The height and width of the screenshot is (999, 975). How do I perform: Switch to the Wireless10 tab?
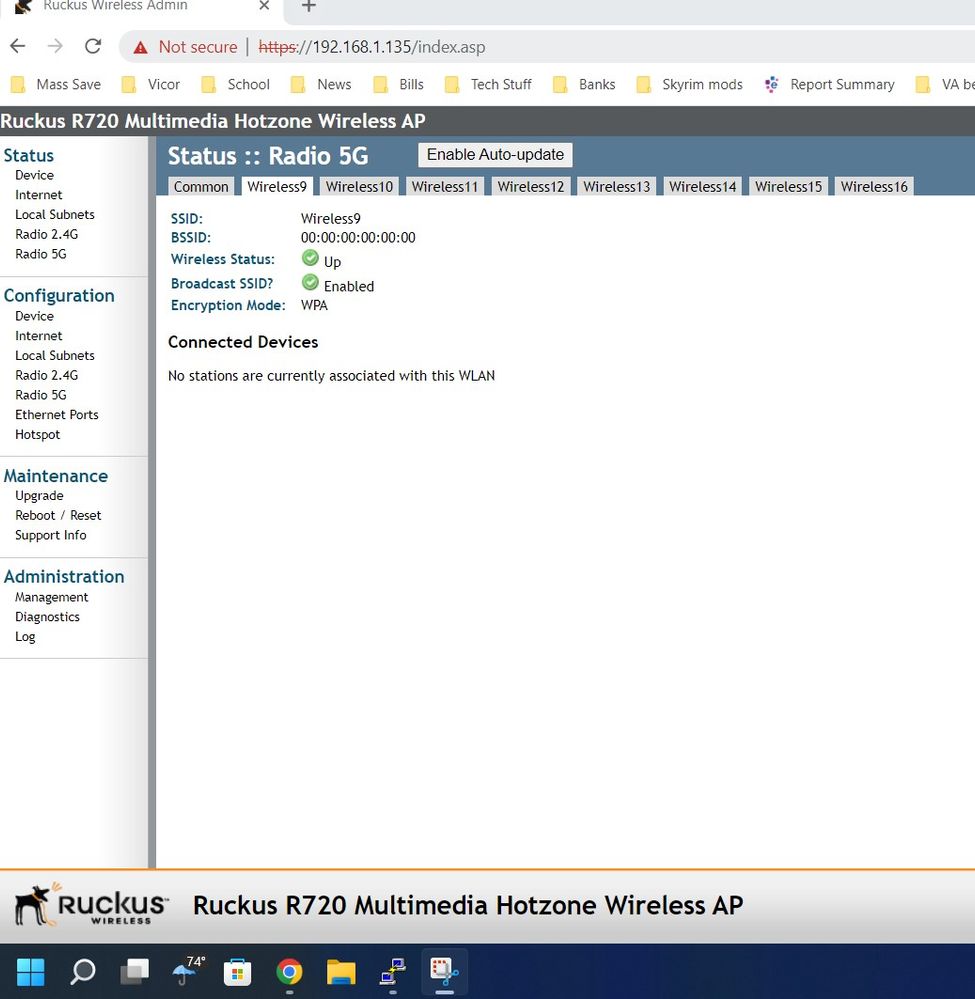tap(359, 187)
